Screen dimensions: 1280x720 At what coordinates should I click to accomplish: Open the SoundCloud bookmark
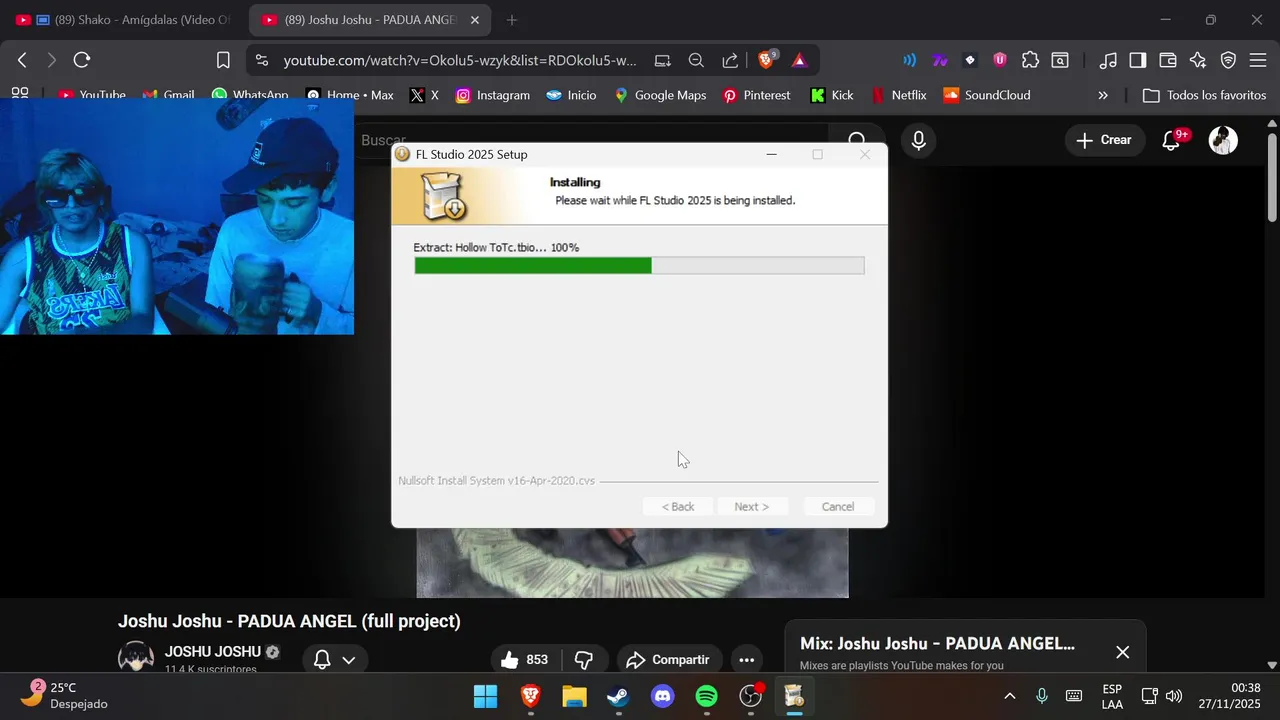[987, 95]
